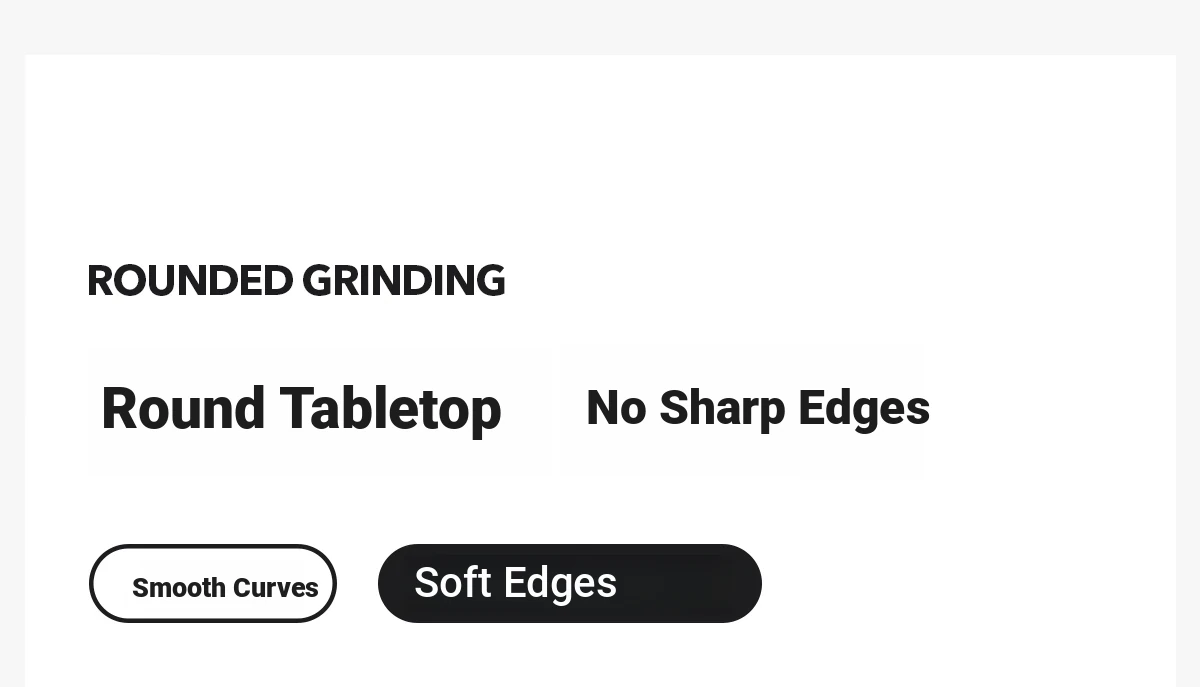Click the No Sharp Edges label
Image resolution: width=1200 pixels, height=687 pixels.
(x=758, y=408)
